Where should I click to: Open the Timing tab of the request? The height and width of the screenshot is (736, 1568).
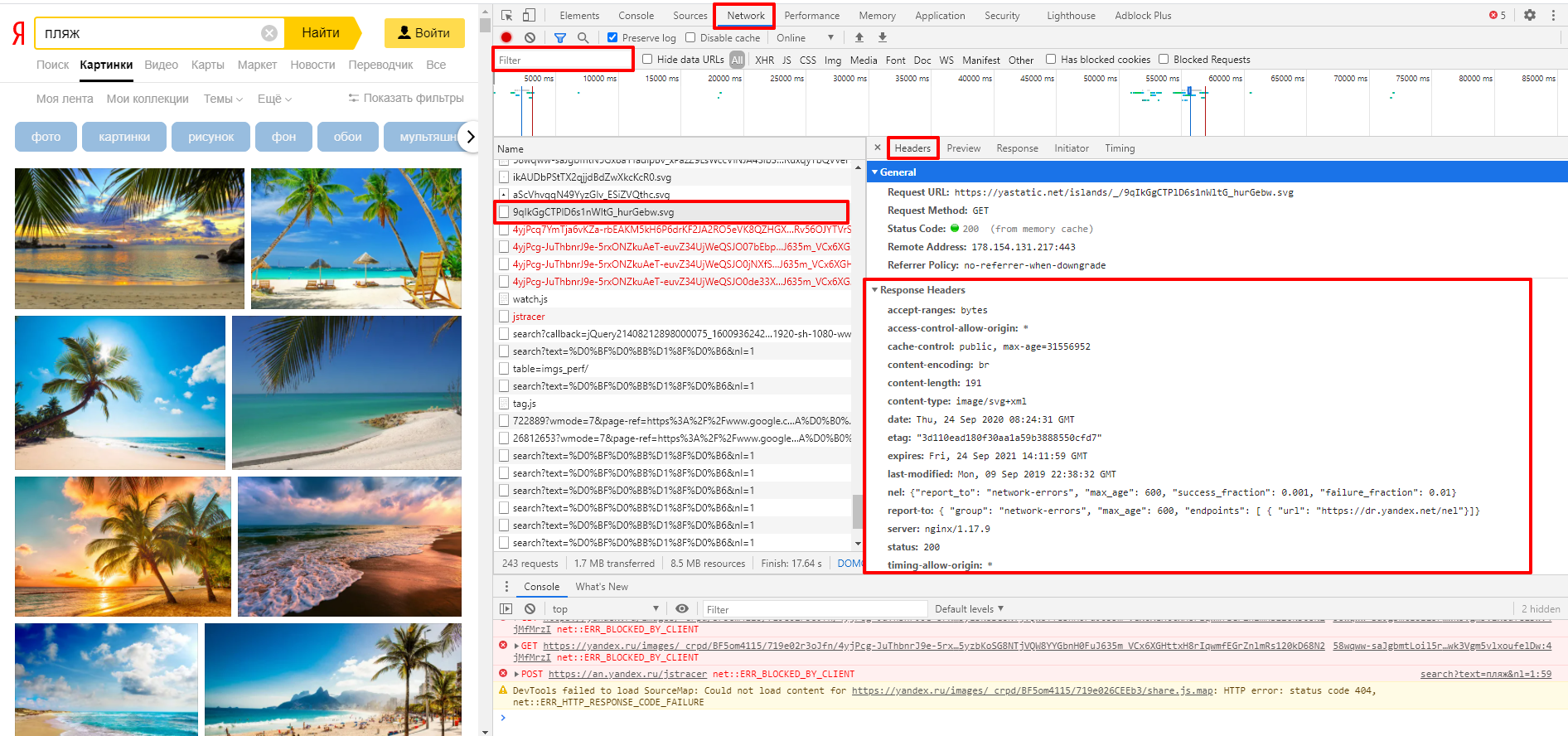click(1119, 148)
